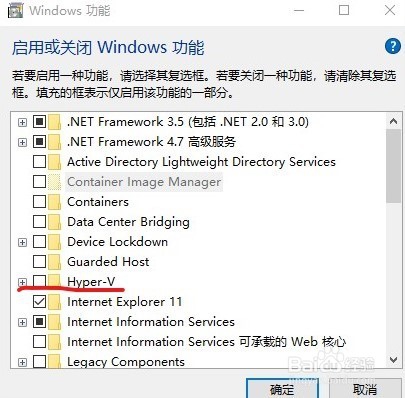Click the Legacy Components folder icon

point(54,361)
